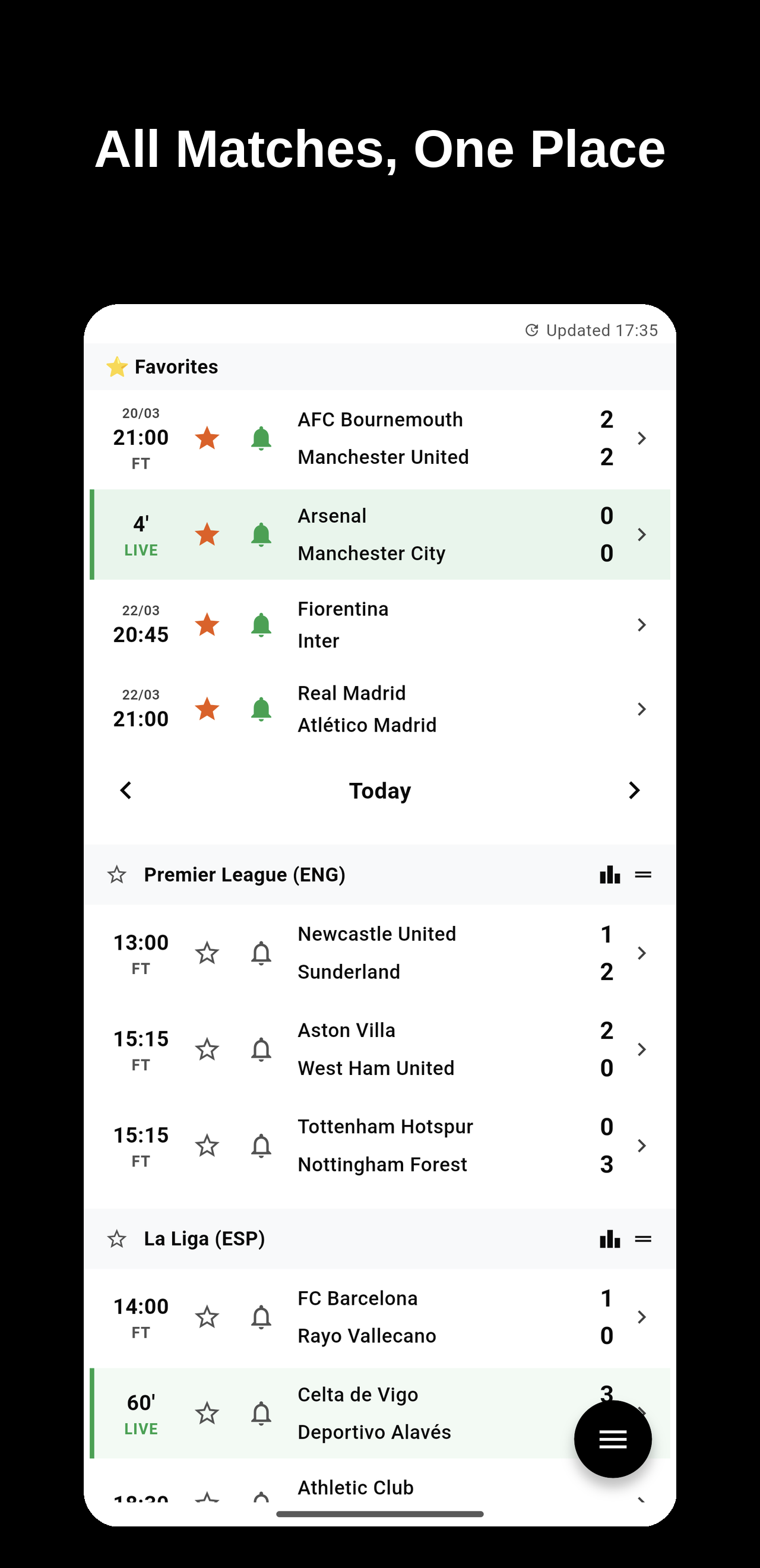Click the Premier League reorder handle icon
The height and width of the screenshot is (1568, 760).
(x=642, y=875)
